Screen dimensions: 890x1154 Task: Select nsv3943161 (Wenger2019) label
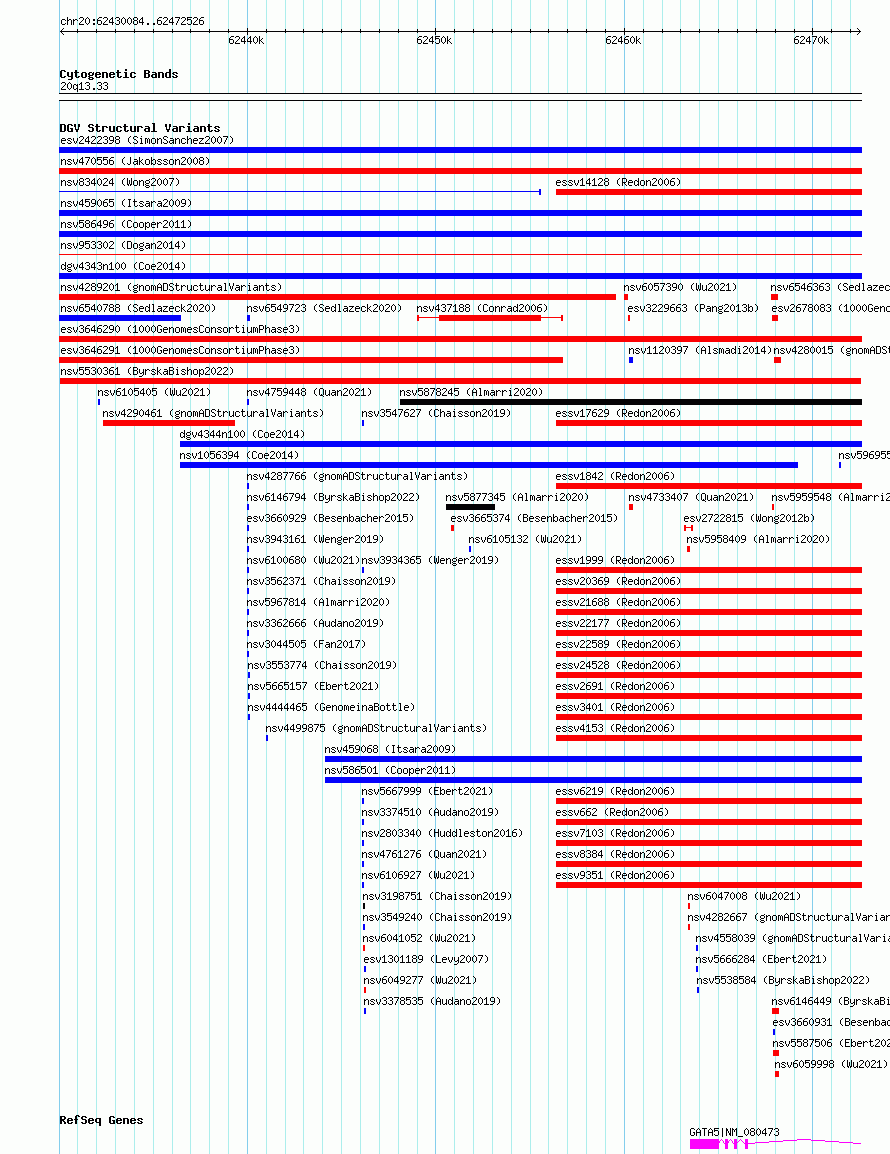pos(315,539)
